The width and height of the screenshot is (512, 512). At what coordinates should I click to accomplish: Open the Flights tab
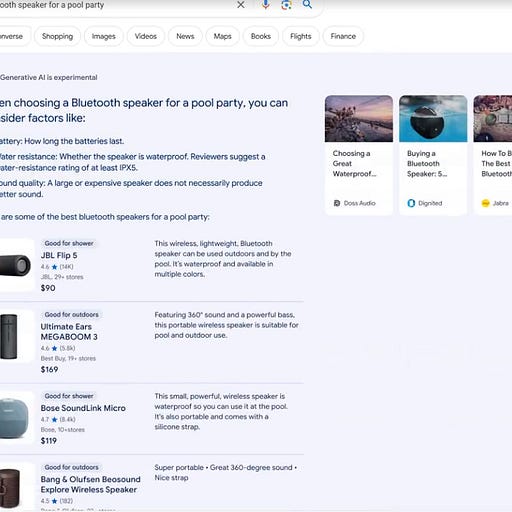[301, 36]
